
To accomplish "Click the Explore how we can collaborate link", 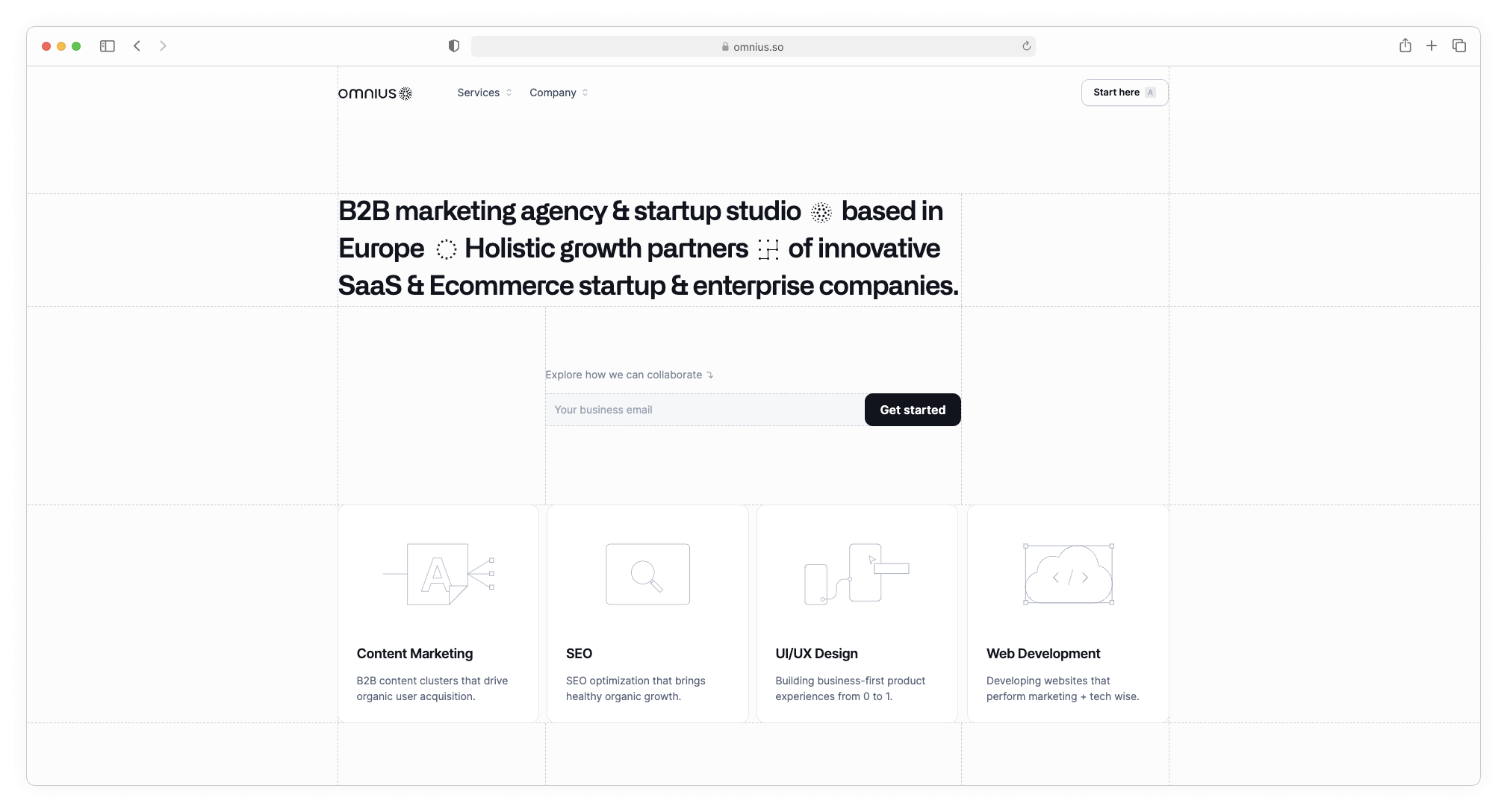I will click(x=628, y=374).
